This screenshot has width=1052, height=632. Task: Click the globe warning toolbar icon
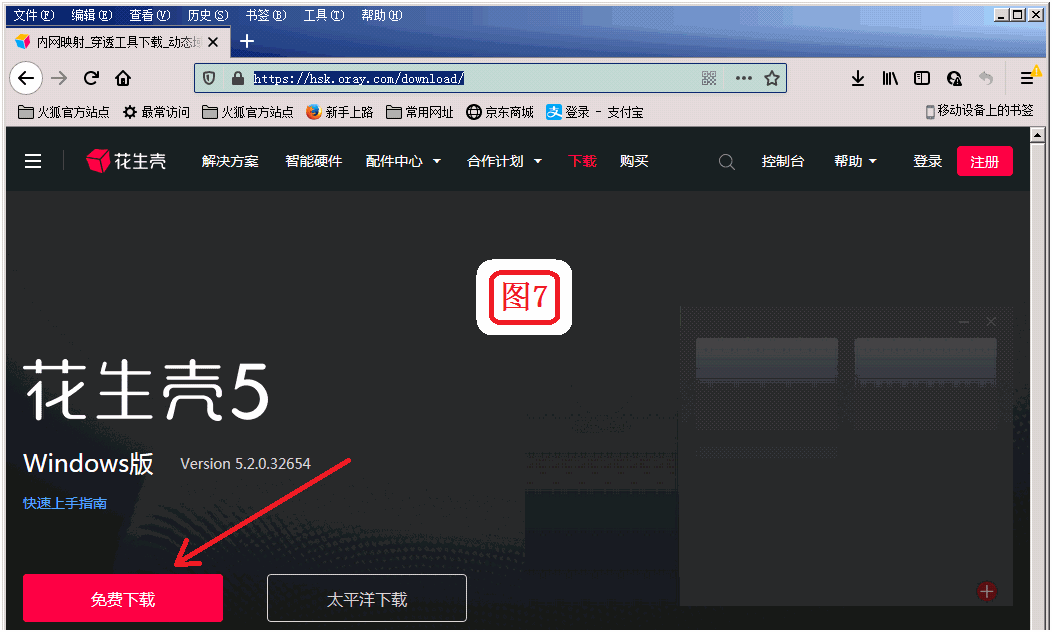pos(954,78)
